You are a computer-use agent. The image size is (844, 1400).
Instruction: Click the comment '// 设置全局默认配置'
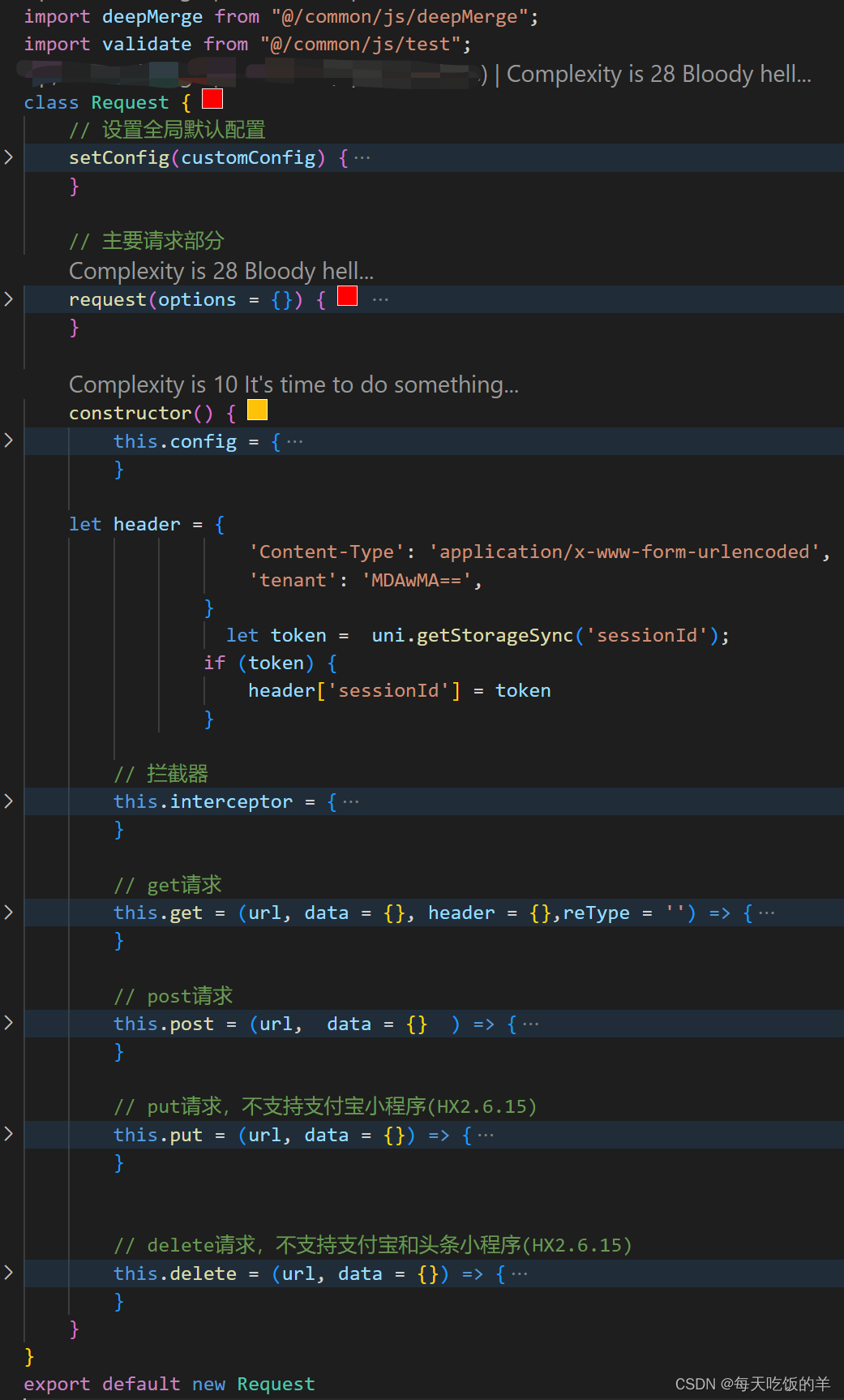(167, 130)
